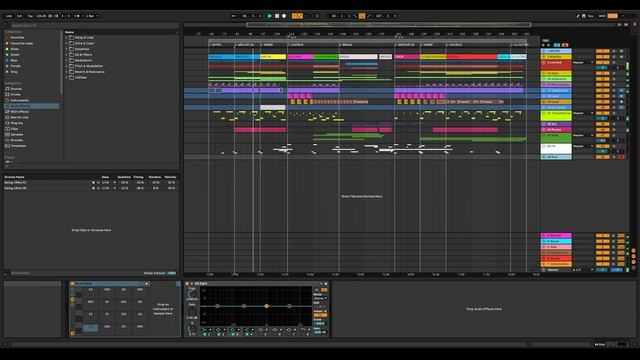Expand the Modulators folder
Screen dimensions: 640x360
pyautogui.click(x=67, y=60)
